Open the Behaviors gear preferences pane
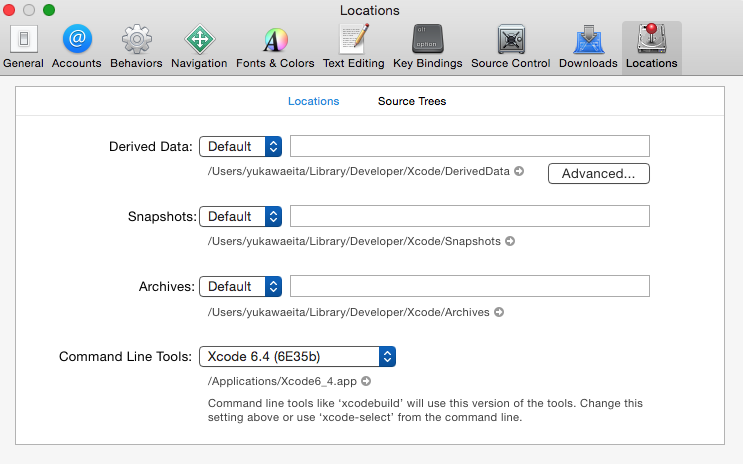The height and width of the screenshot is (464, 743). 136,47
